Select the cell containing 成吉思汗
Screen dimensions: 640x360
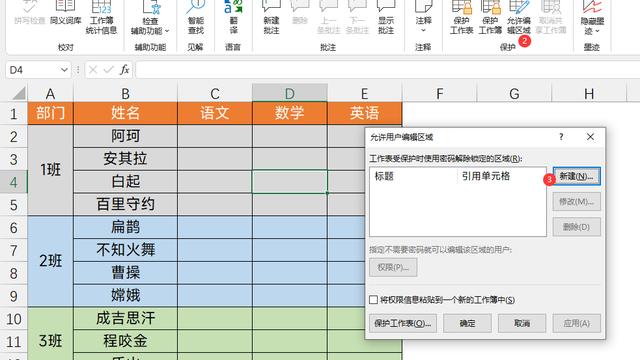click(x=125, y=318)
